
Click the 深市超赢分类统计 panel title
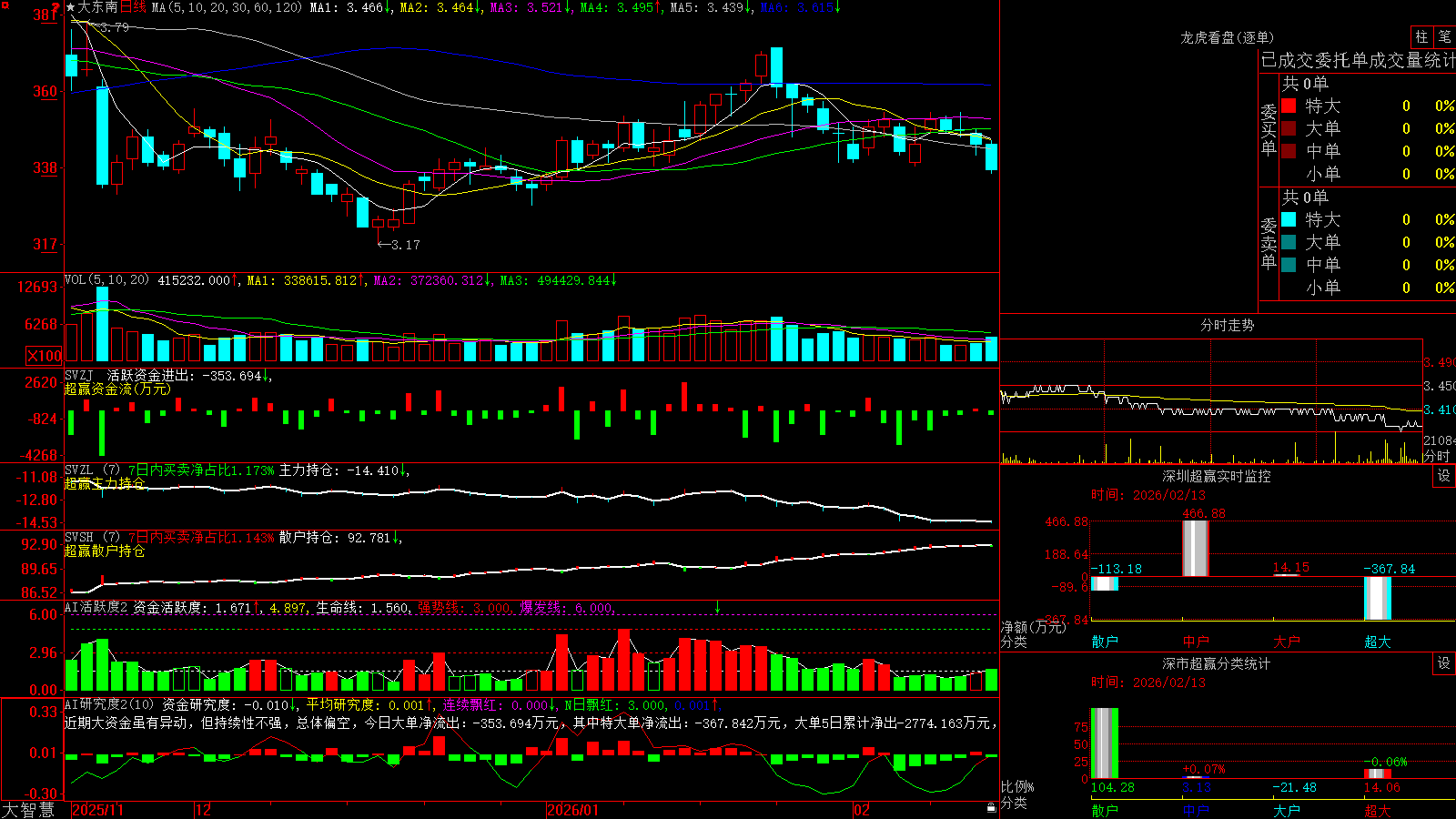pyautogui.click(x=1217, y=663)
